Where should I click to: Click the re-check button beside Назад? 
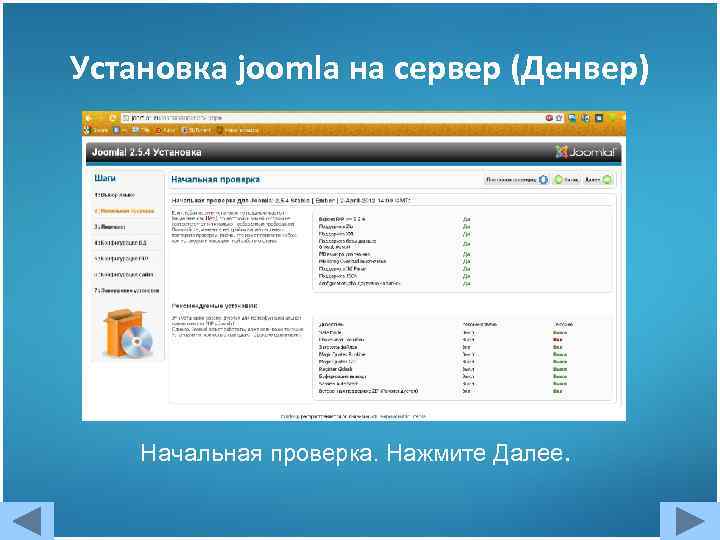coord(516,180)
